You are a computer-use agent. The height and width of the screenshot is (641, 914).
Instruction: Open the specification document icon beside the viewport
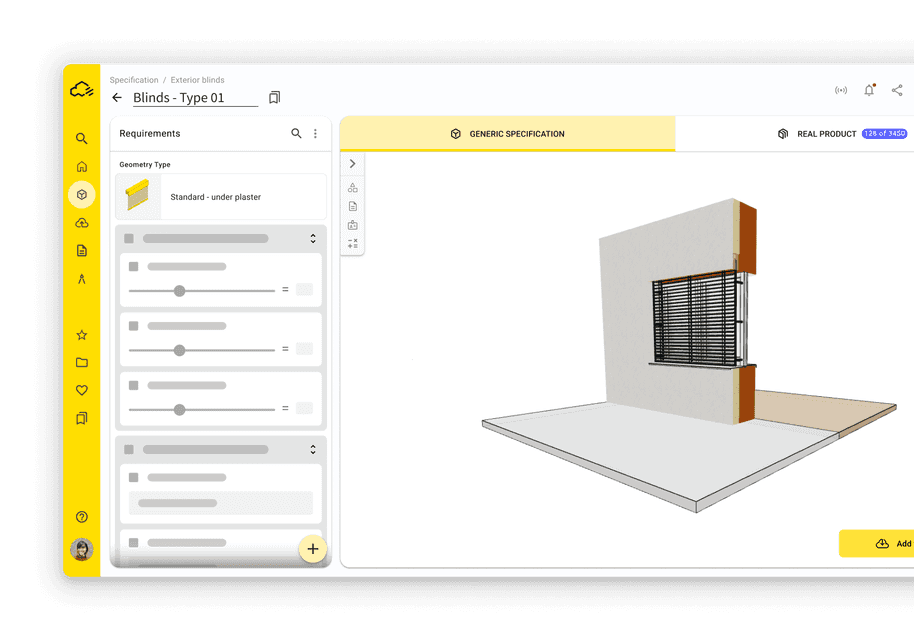click(352, 205)
